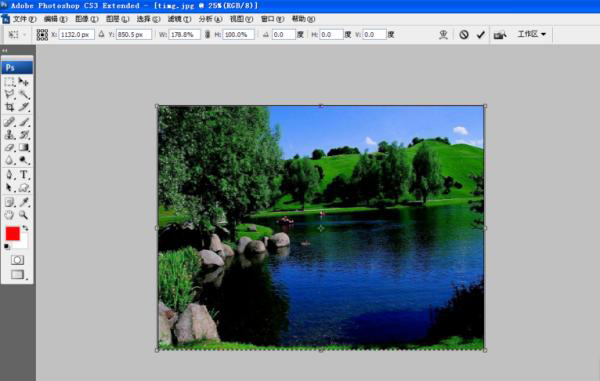Screen dimensions: 600x381
Task: Open the 滤镜 menu
Action: click(x=179, y=19)
